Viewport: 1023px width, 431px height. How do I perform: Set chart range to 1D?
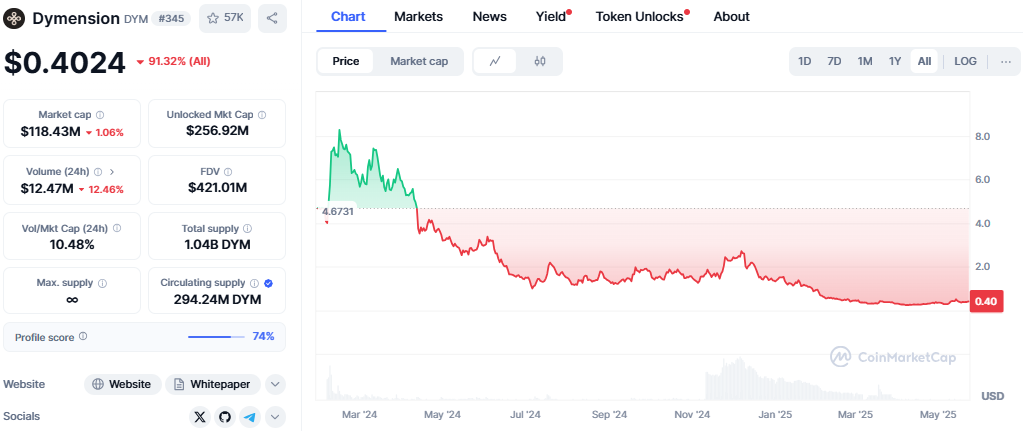(x=804, y=61)
